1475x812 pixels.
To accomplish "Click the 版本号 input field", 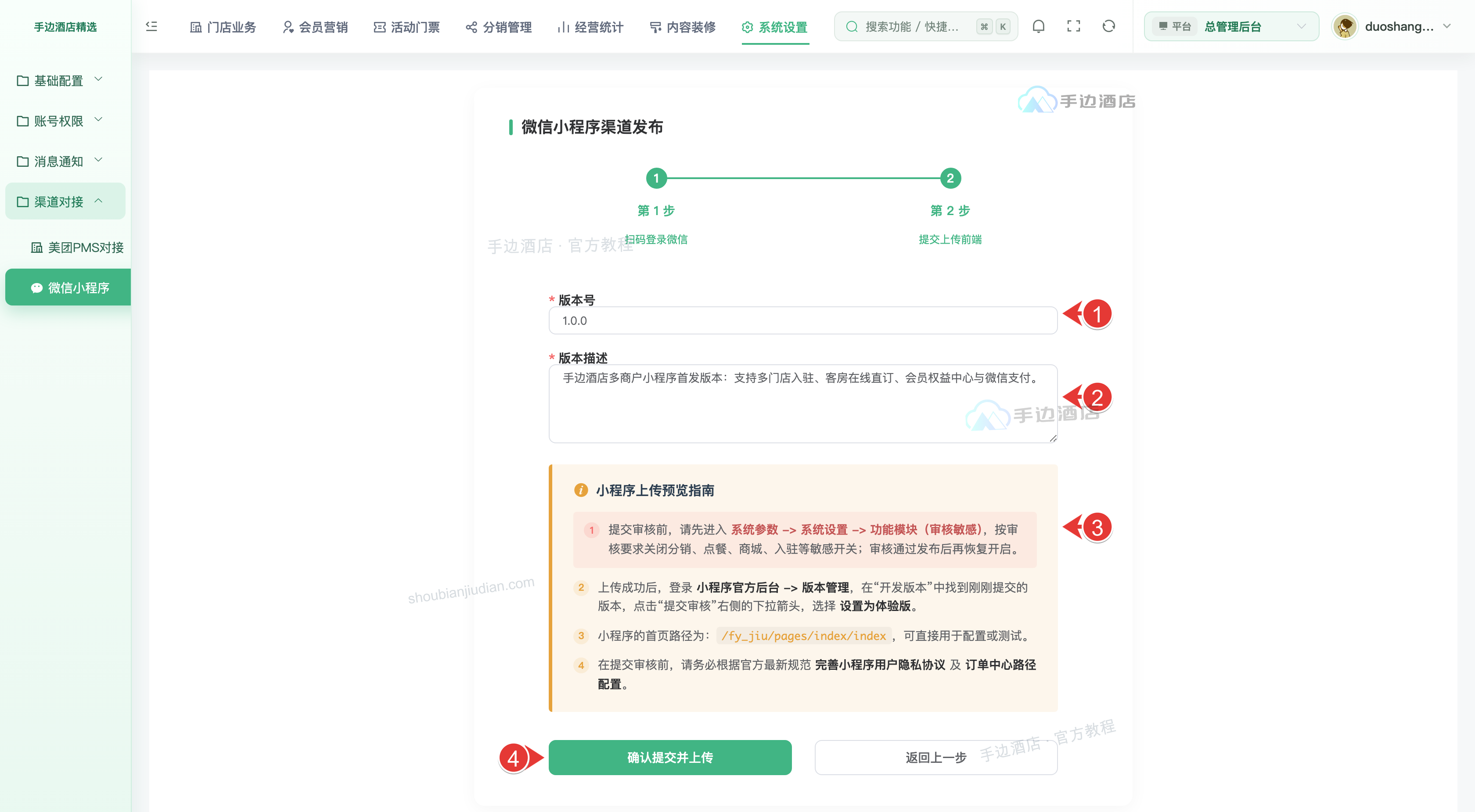I will (x=803, y=320).
